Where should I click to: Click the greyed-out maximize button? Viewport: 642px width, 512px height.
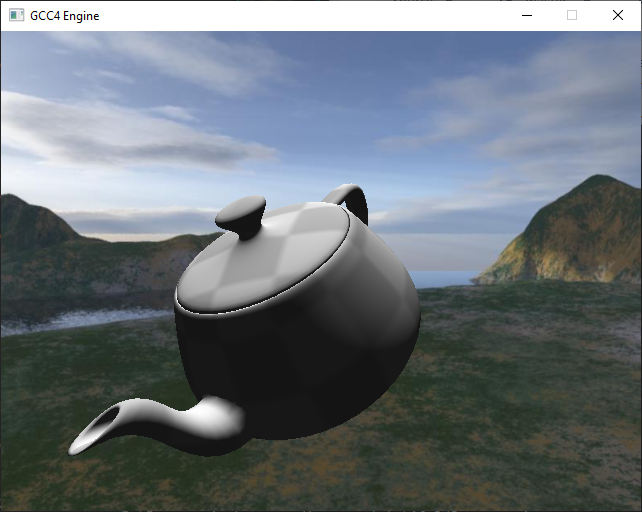click(x=572, y=16)
